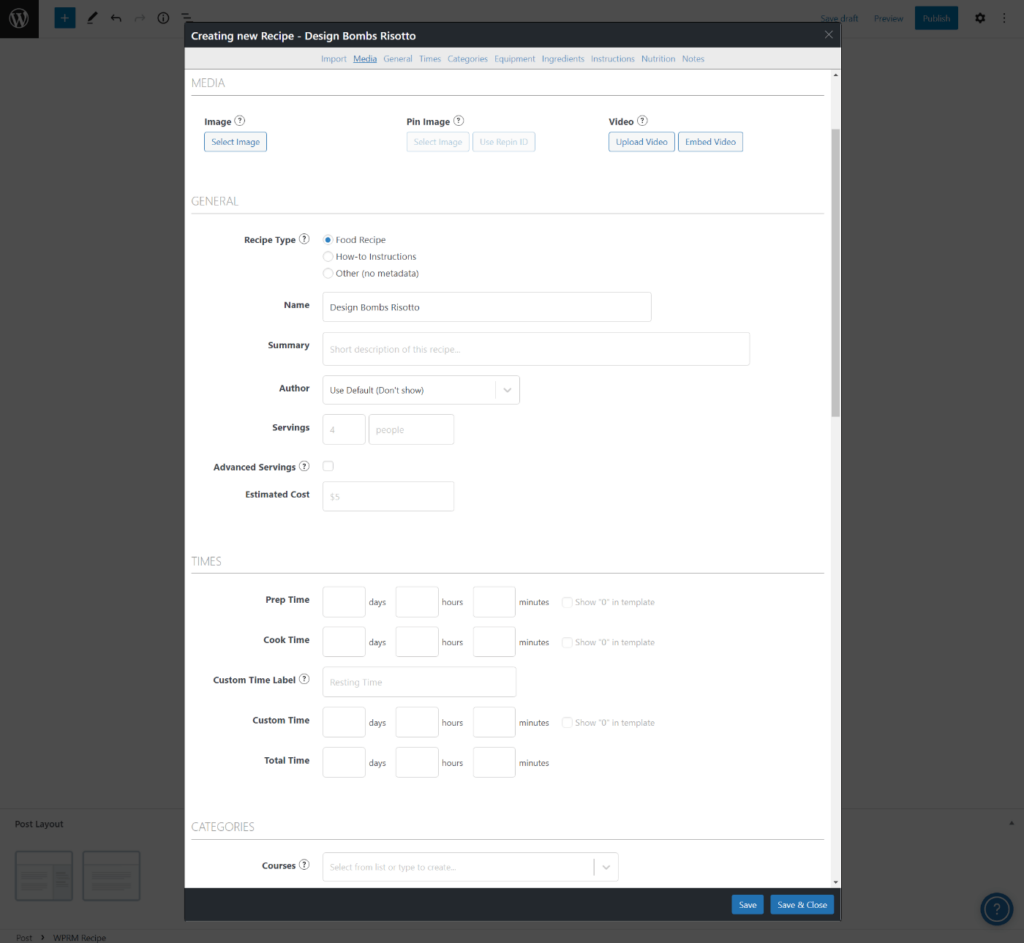This screenshot has width=1024, height=943.
Task: Click the servings unit "people" field
Action: 411,430
